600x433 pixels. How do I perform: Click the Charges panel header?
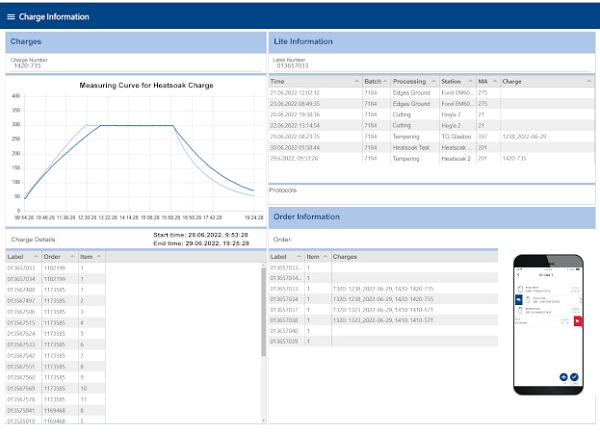coord(136,42)
